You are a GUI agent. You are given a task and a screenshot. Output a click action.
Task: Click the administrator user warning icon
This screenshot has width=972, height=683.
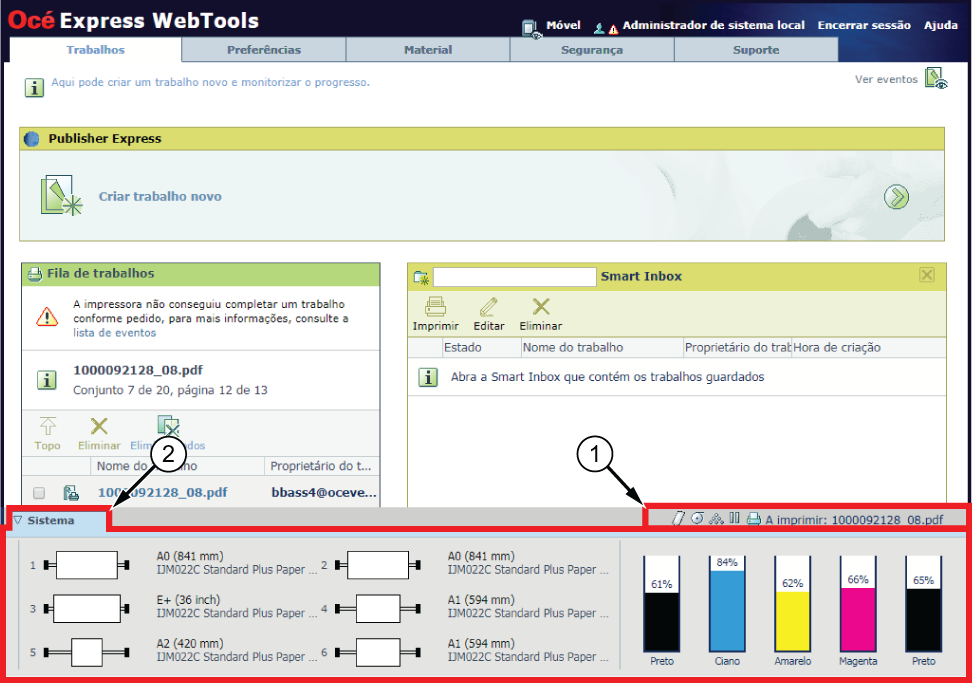coord(606,28)
